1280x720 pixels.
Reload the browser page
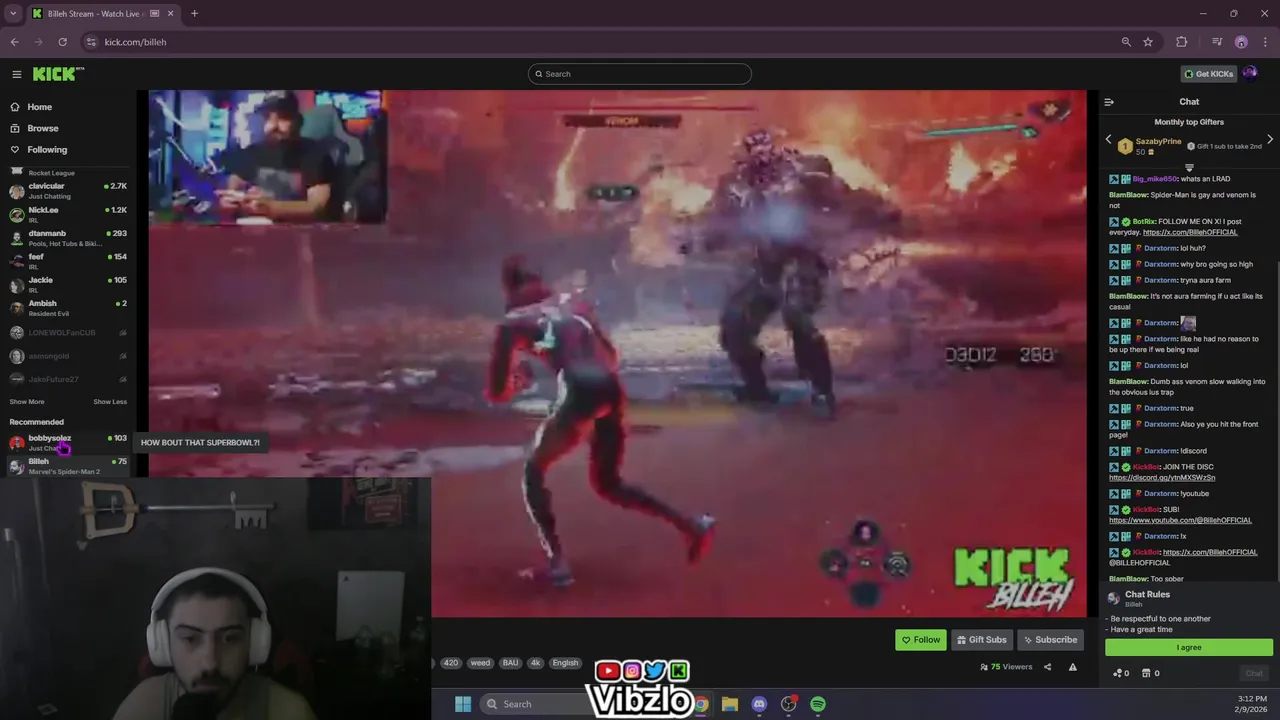pyautogui.click(x=62, y=42)
